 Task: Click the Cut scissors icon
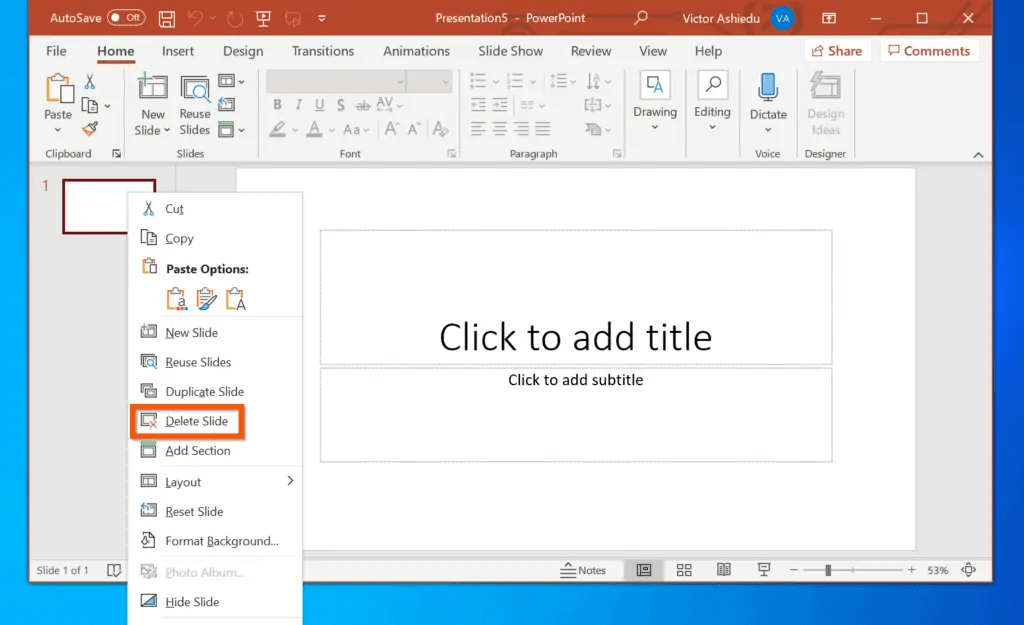pos(149,208)
